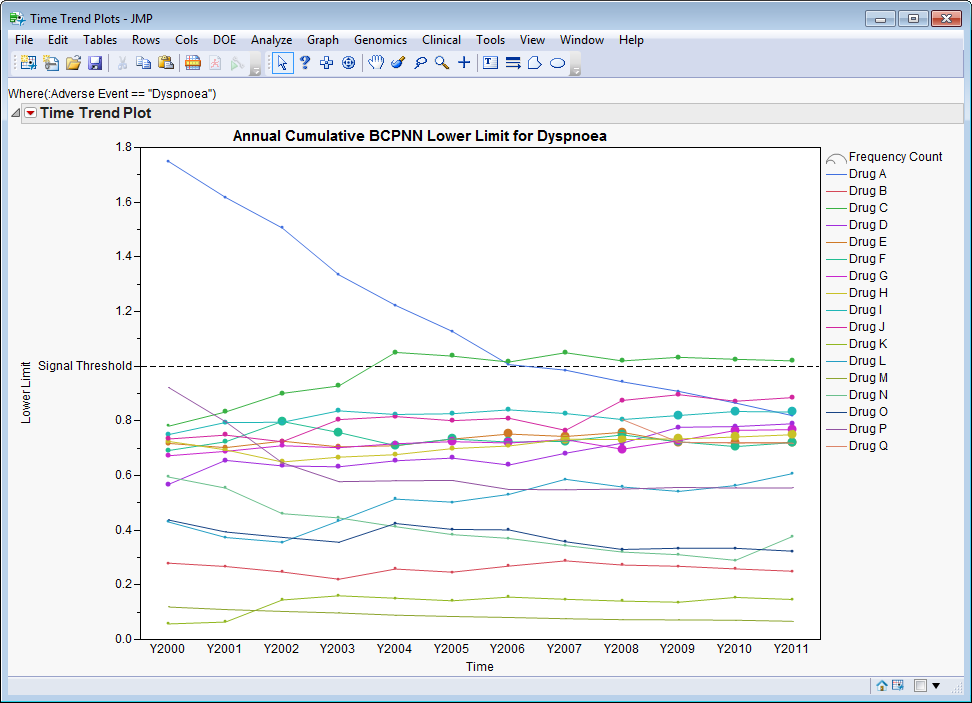Screen dimensions: 972x703
Task: Click Drug Q legend entry
Action: click(867, 446)
